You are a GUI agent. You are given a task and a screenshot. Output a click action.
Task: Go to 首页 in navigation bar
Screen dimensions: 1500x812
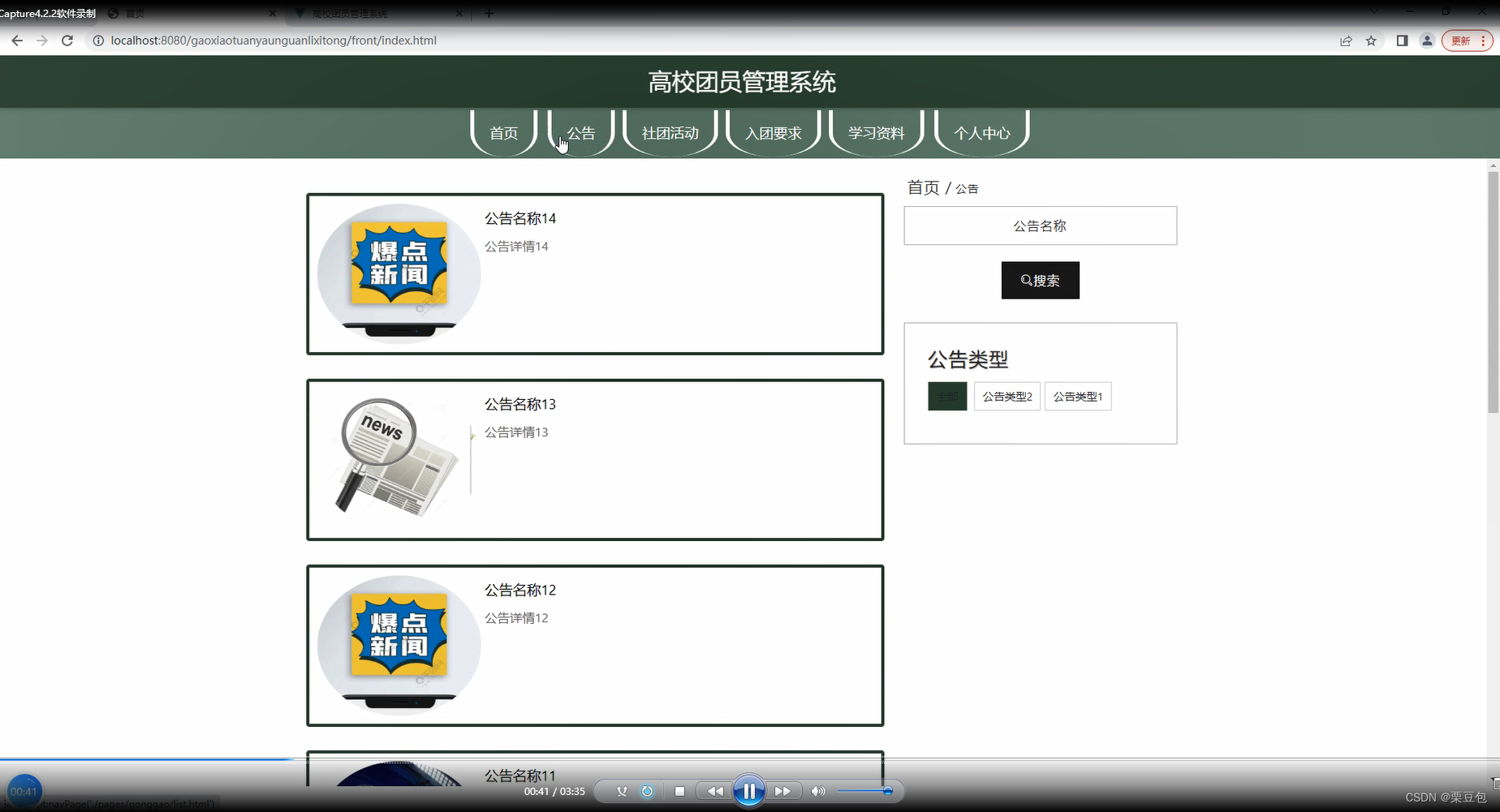click(504, 133)
